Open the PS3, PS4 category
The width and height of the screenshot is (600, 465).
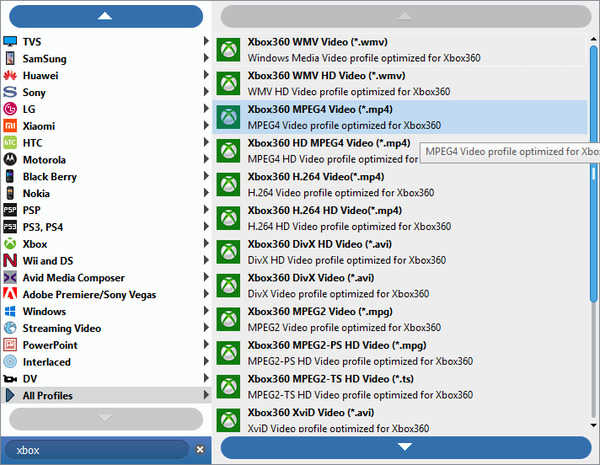(106, 227)
